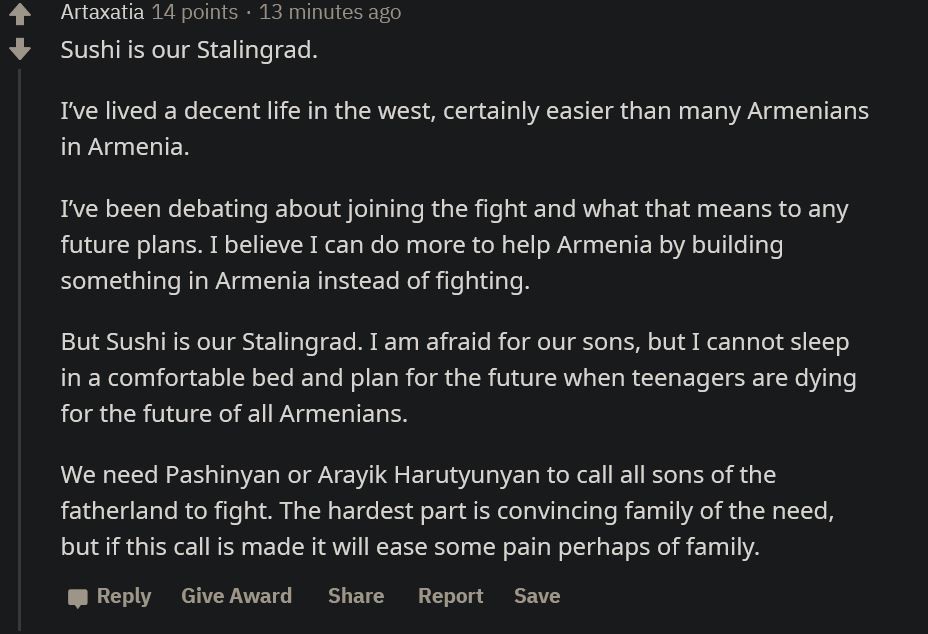Upvote the comment by Artaxatia
The height and width of the screenshot is (634, 928).
tap(19, 15)
